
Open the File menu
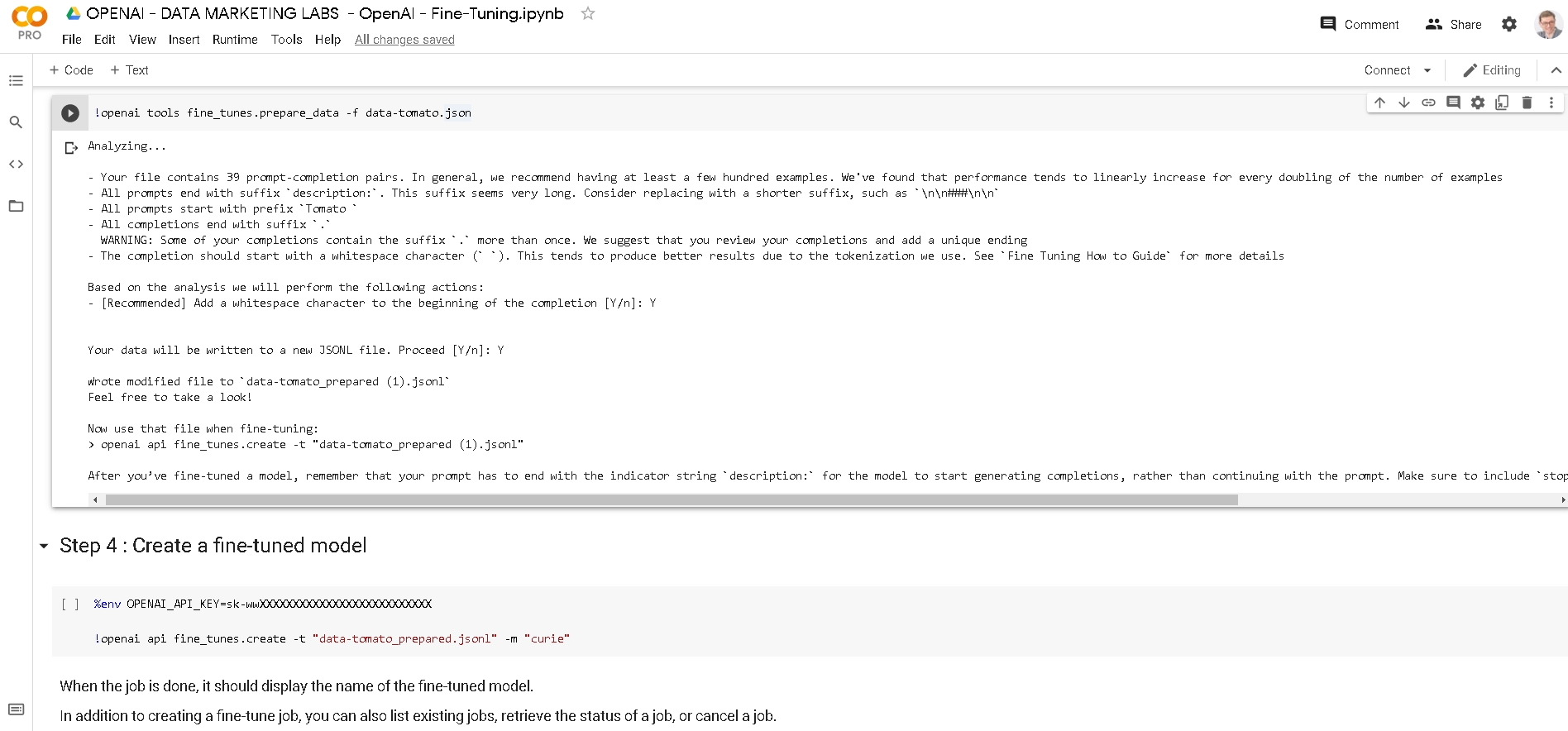pos(72,40)
